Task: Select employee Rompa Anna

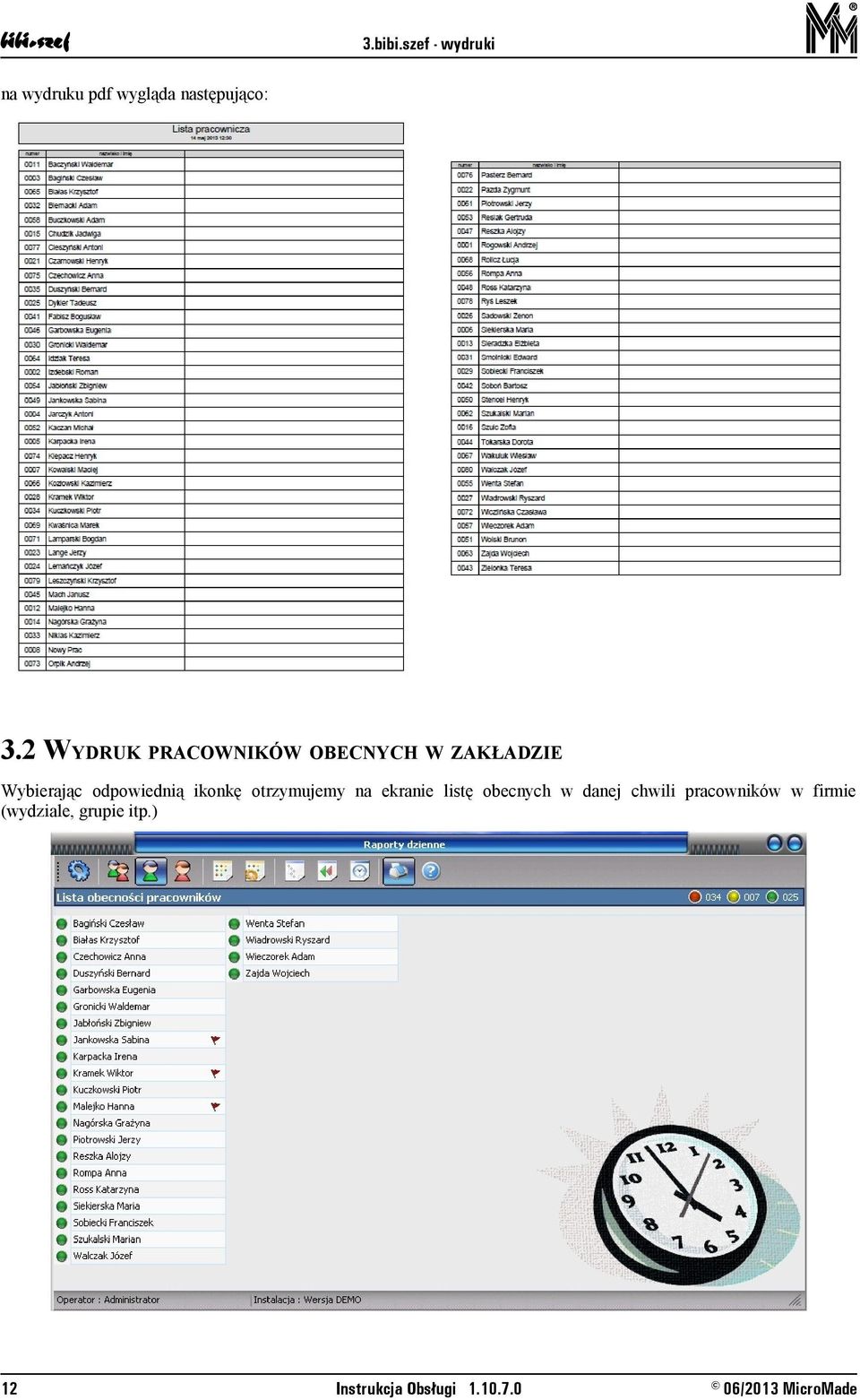Action: click(x=100, y=1172)
